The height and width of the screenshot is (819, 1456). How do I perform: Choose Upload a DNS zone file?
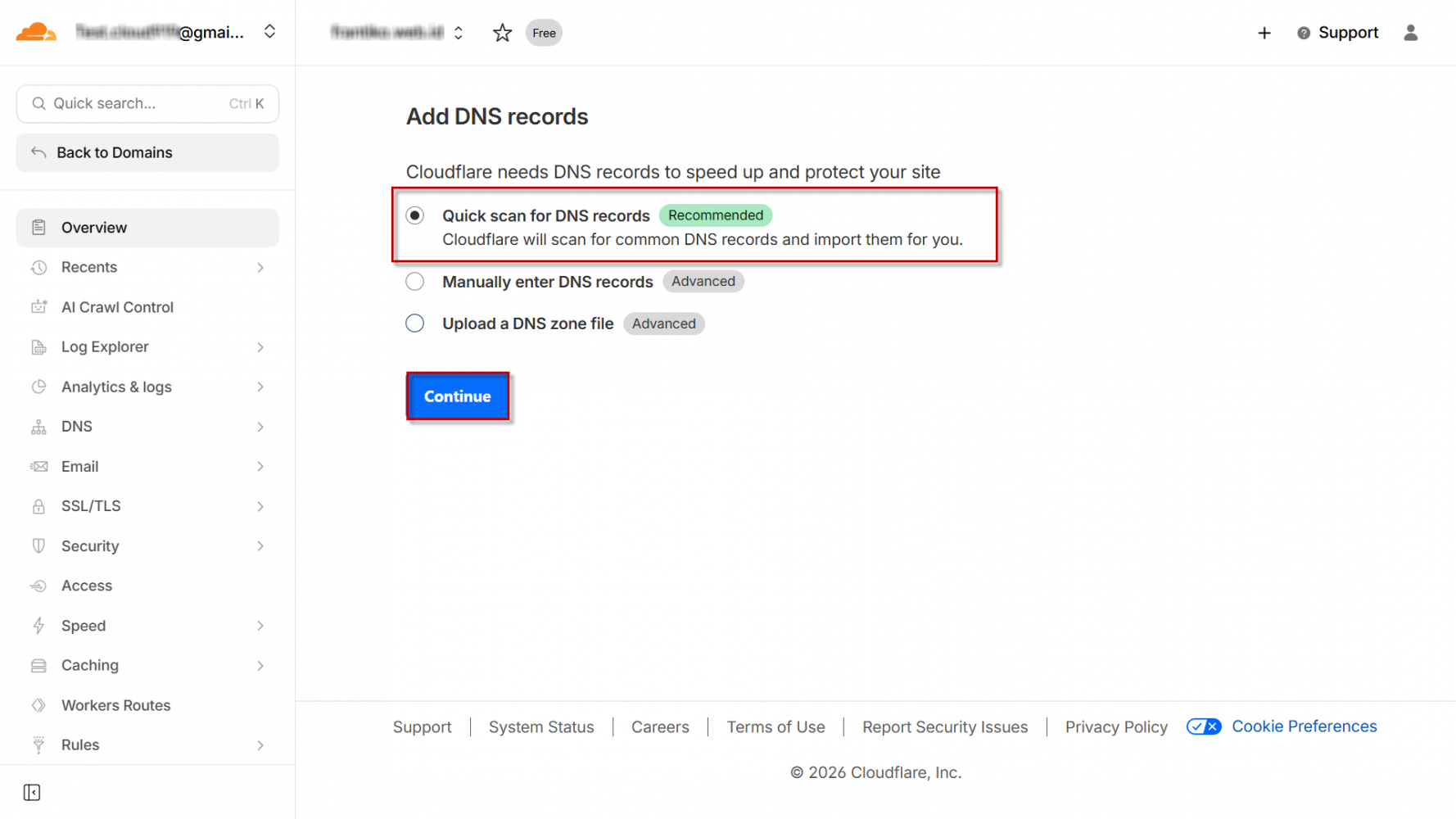(x=415, y=324)
